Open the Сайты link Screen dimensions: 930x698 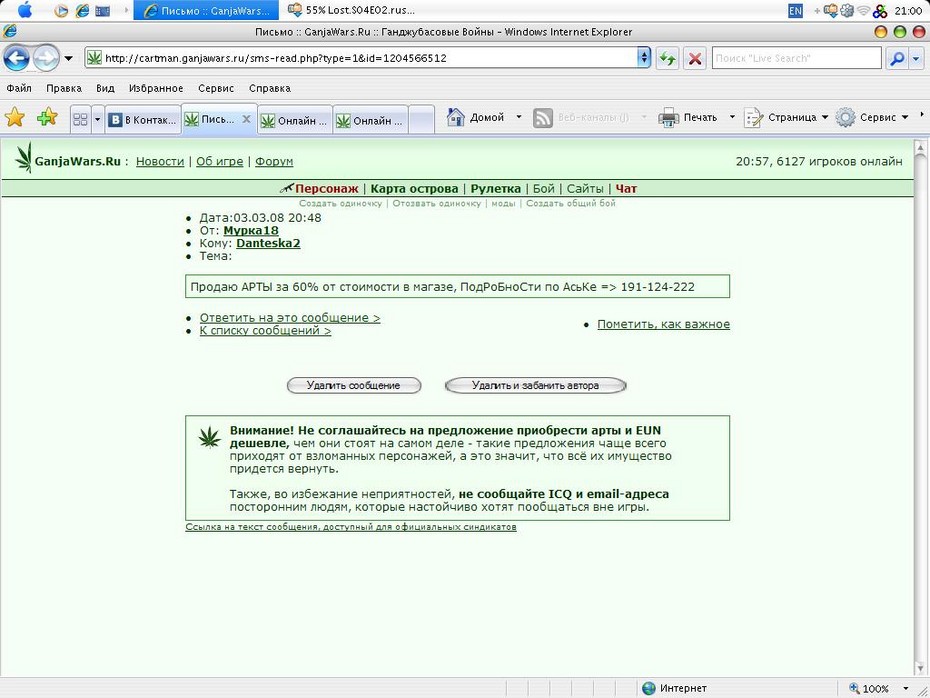[585, 189]
